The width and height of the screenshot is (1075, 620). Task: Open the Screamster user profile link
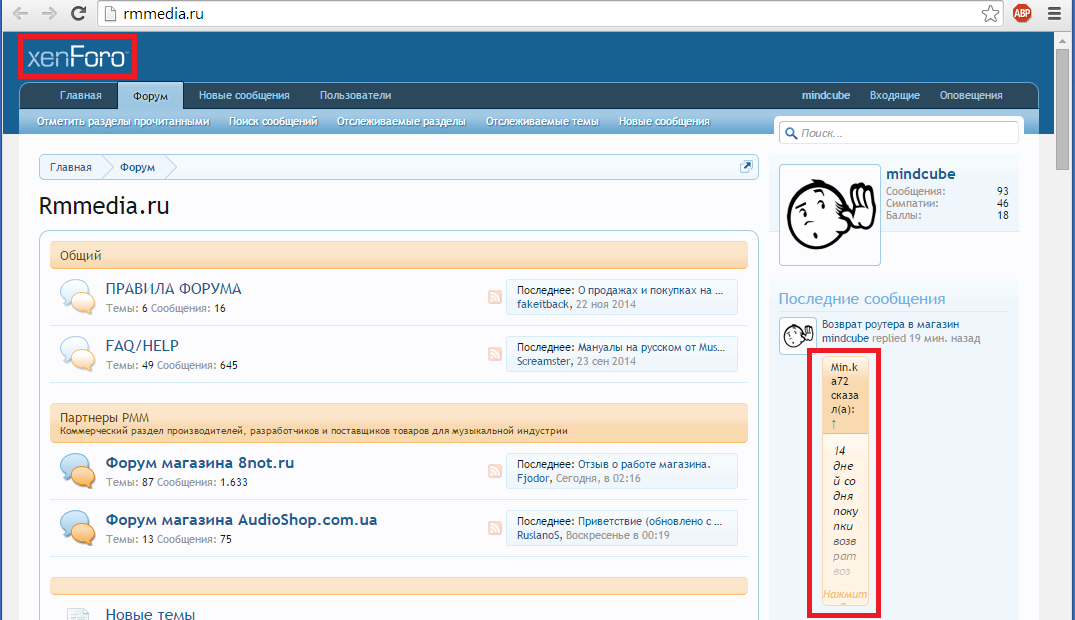(x=544, y=361)
